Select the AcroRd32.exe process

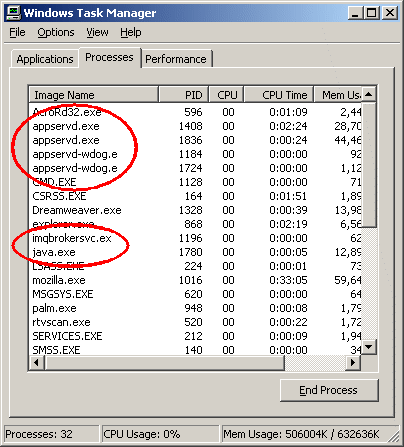click(195, 112)
